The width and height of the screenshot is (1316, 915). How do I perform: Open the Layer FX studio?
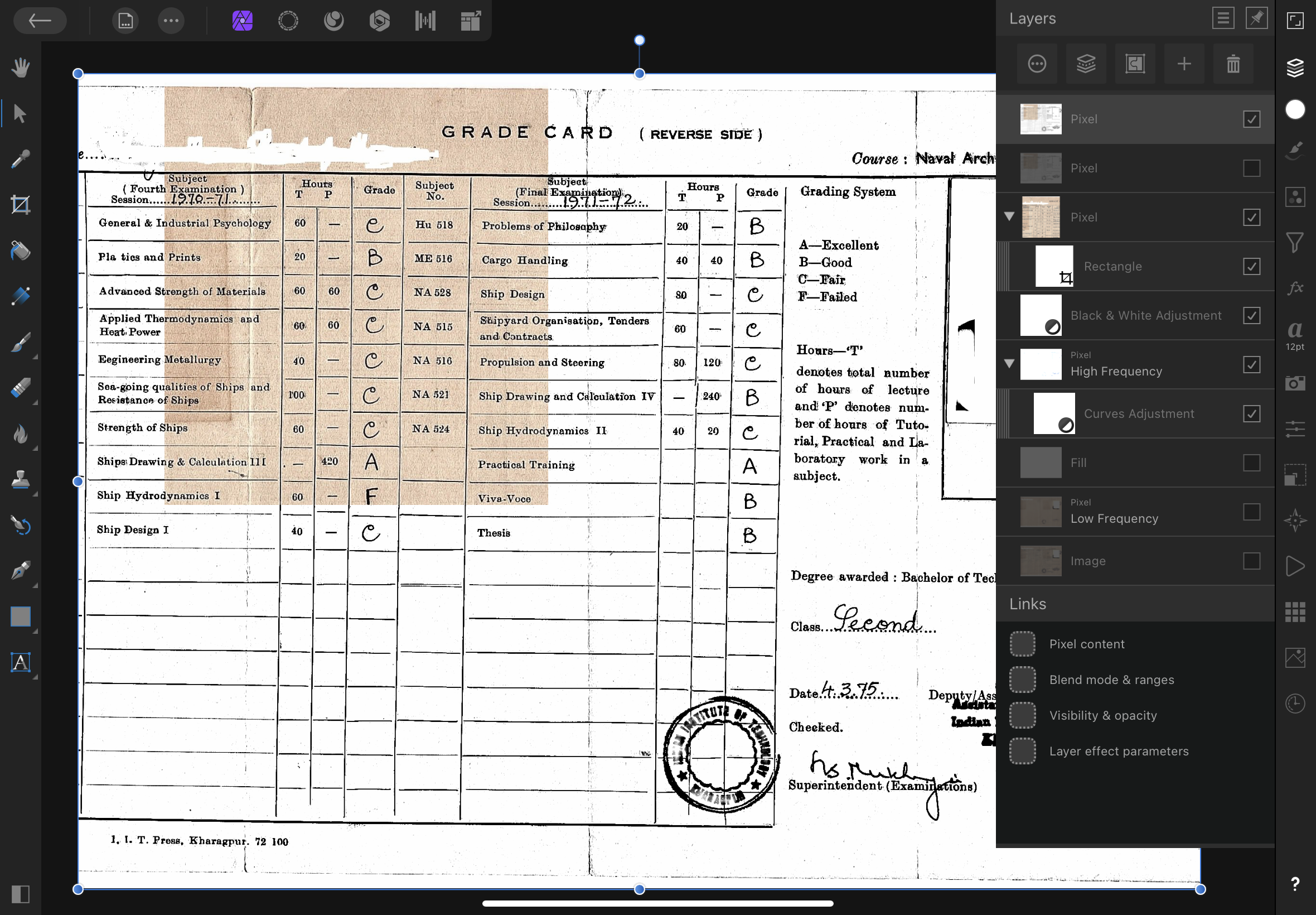click(x=1295, y=287)
